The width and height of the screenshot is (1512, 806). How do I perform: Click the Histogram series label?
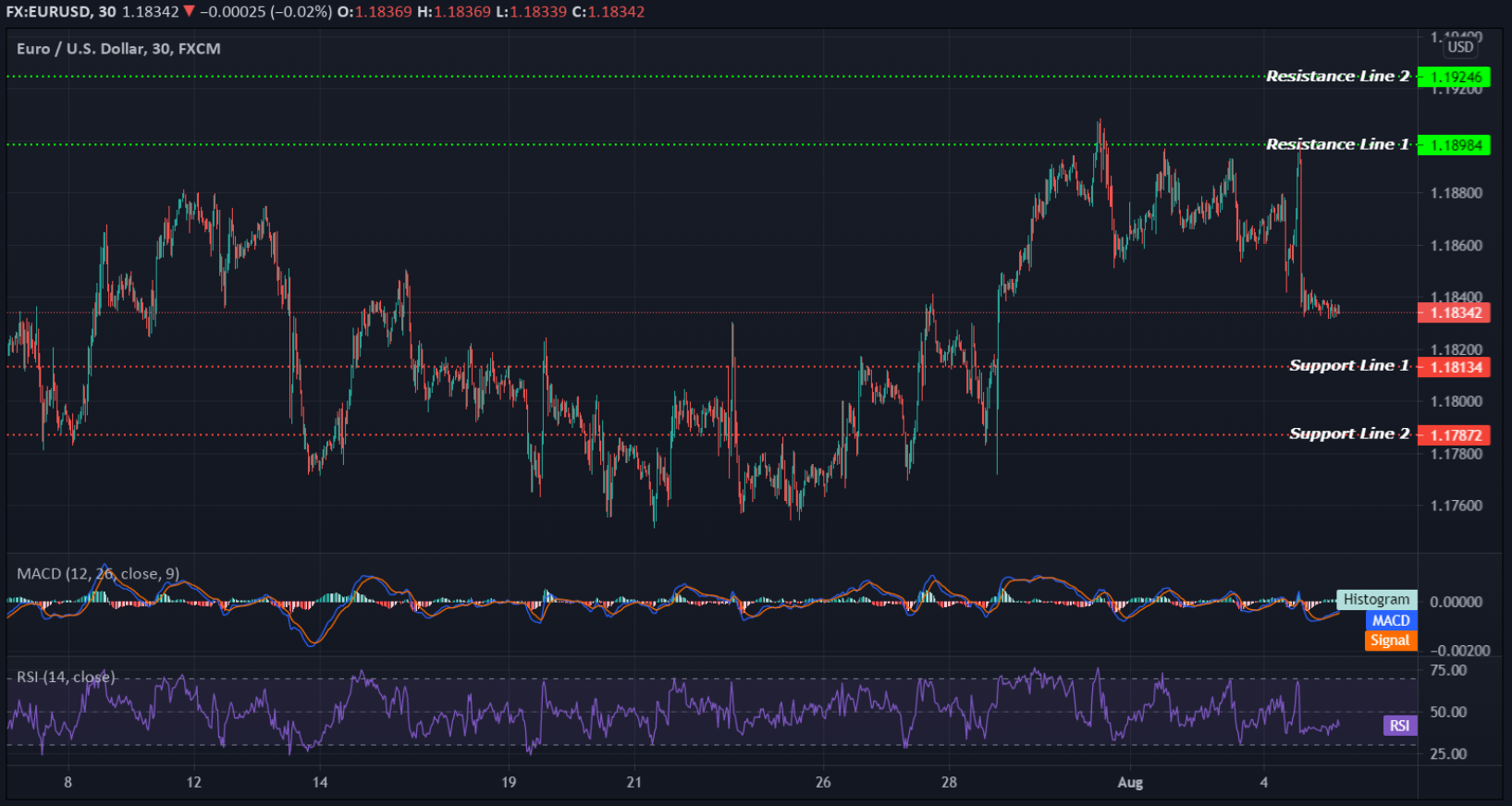(x=1377, y=600)
